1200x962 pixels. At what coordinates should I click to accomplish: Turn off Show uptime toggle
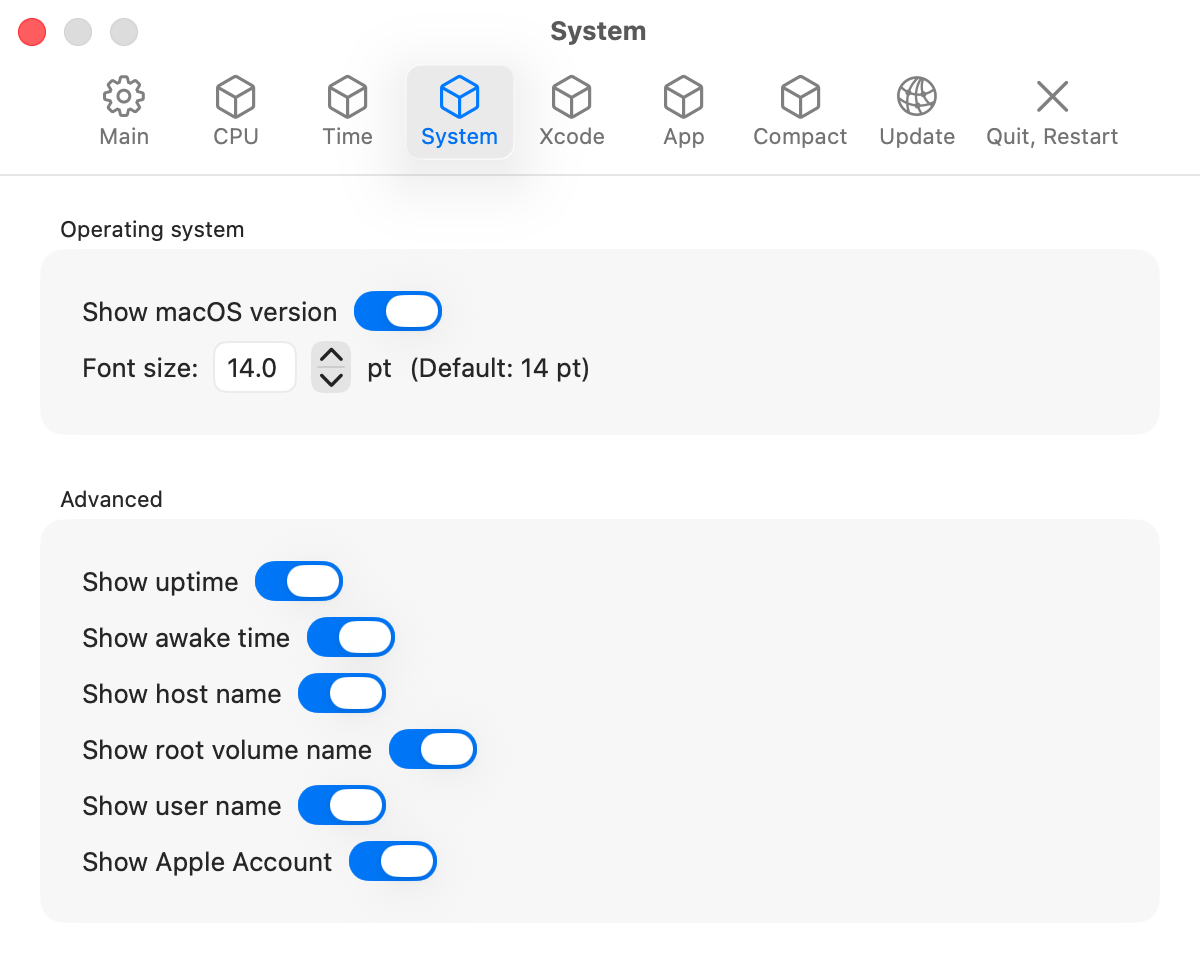(299, 582)
